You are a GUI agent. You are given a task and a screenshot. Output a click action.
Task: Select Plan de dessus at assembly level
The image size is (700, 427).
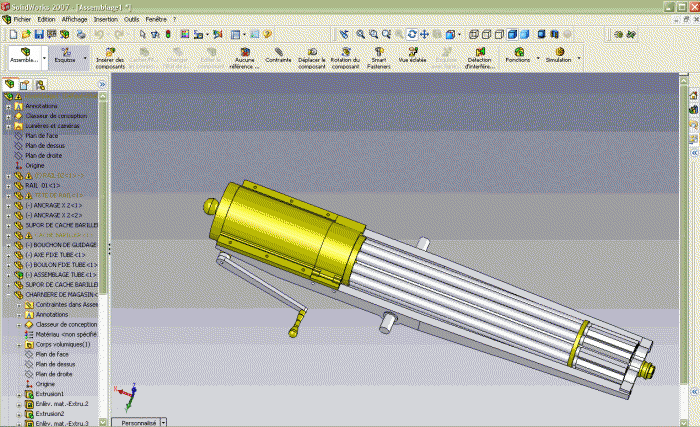(45, 146)
